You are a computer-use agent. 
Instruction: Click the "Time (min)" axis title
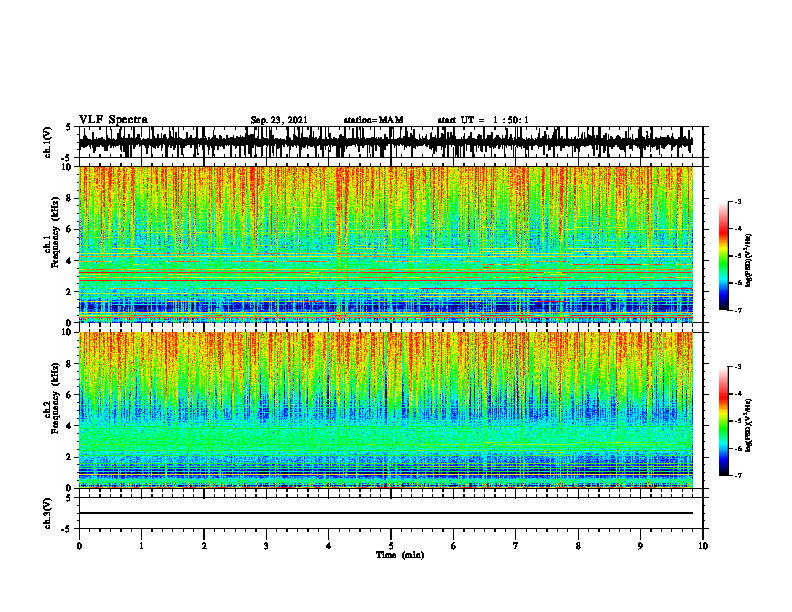(400, 555)
